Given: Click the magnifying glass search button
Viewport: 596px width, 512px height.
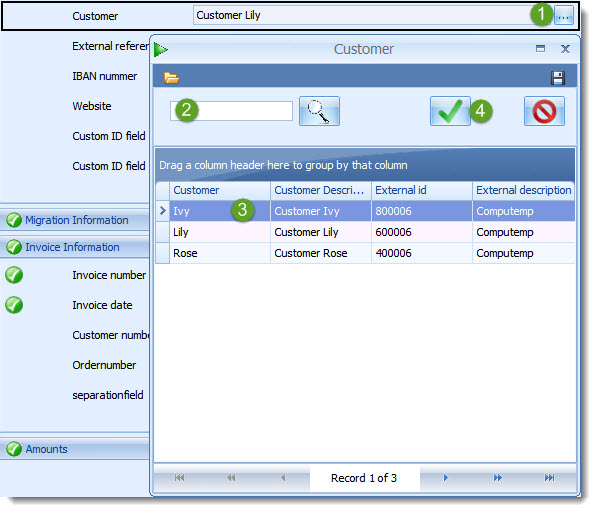Looking at the screenshot, I should tap(319, 111).
